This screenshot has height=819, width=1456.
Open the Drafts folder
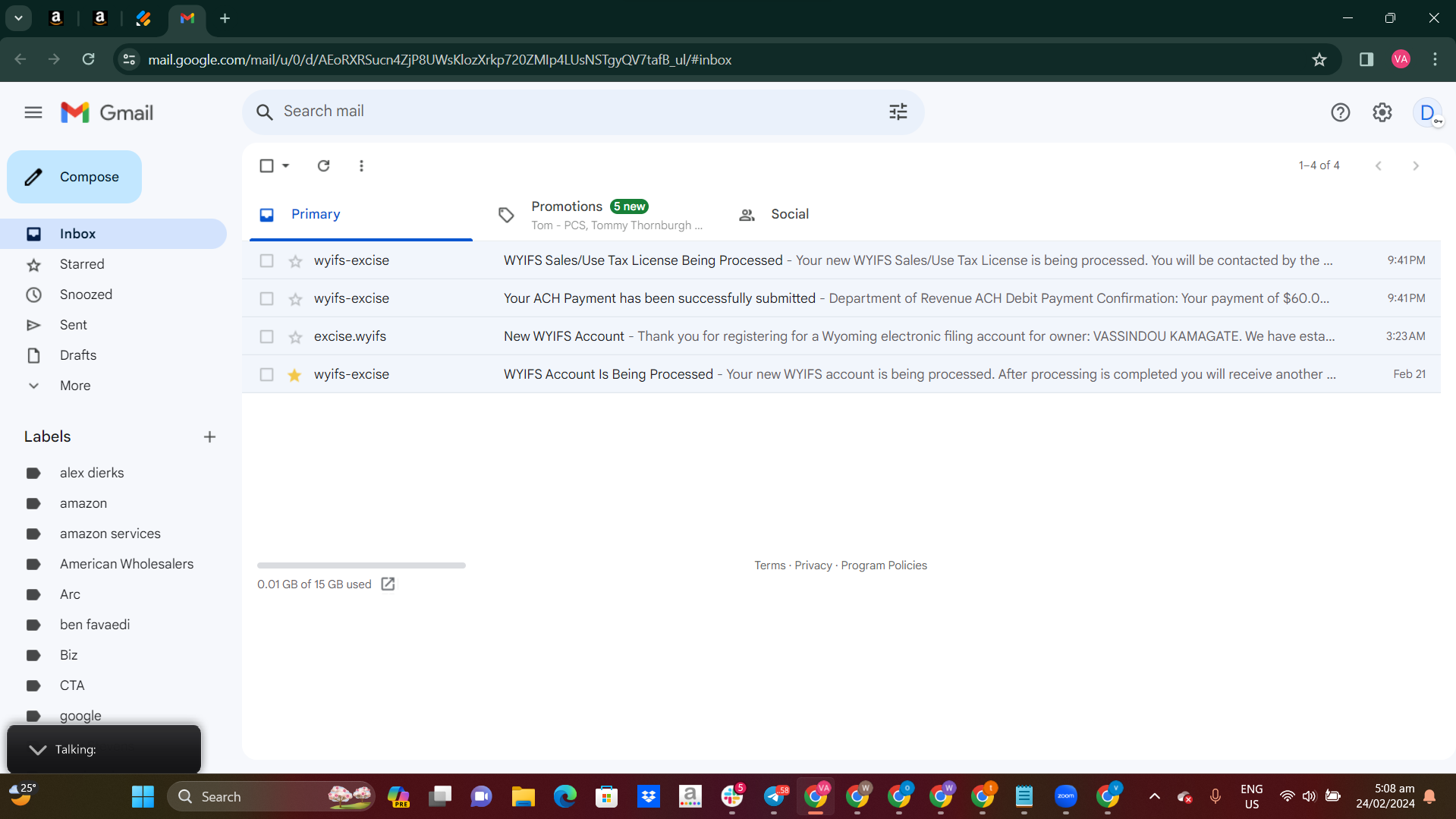coord(113,355)
